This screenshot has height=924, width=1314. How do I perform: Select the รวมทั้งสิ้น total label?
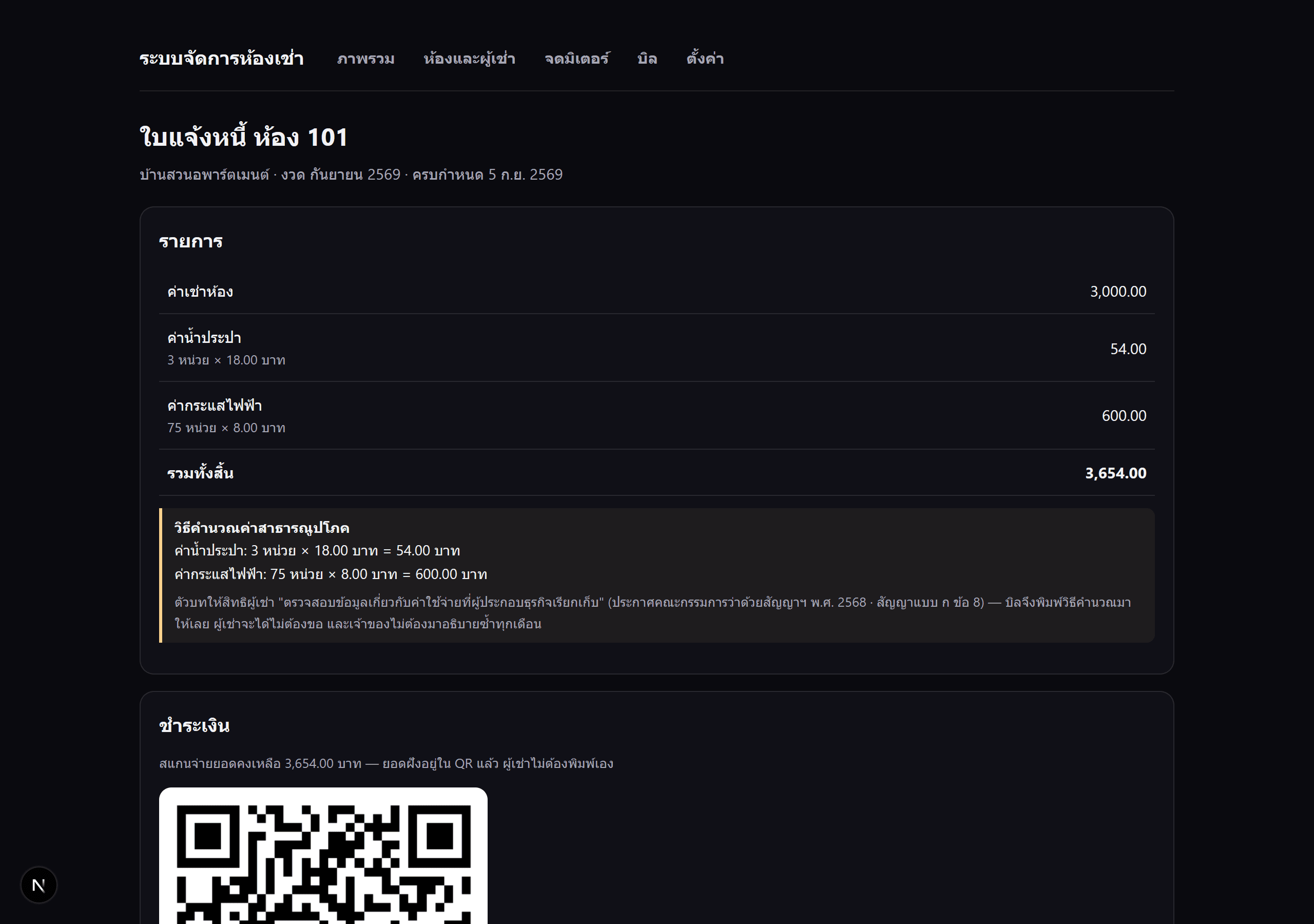point(200,473)
